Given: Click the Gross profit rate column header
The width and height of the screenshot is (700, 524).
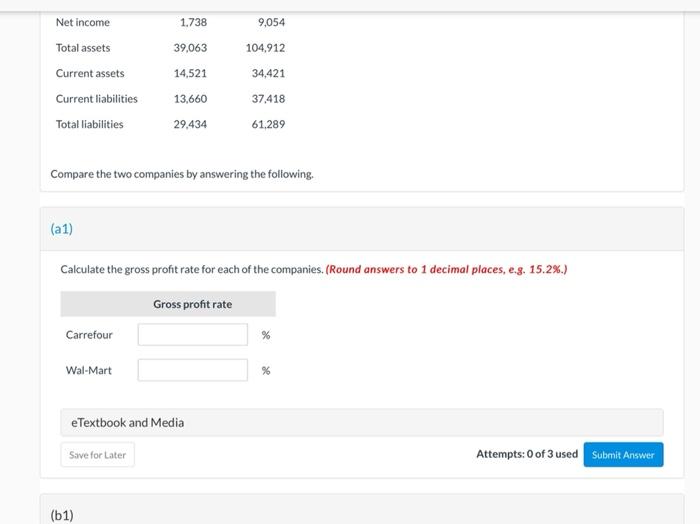Looking at the screenshot, I should 192,304.
